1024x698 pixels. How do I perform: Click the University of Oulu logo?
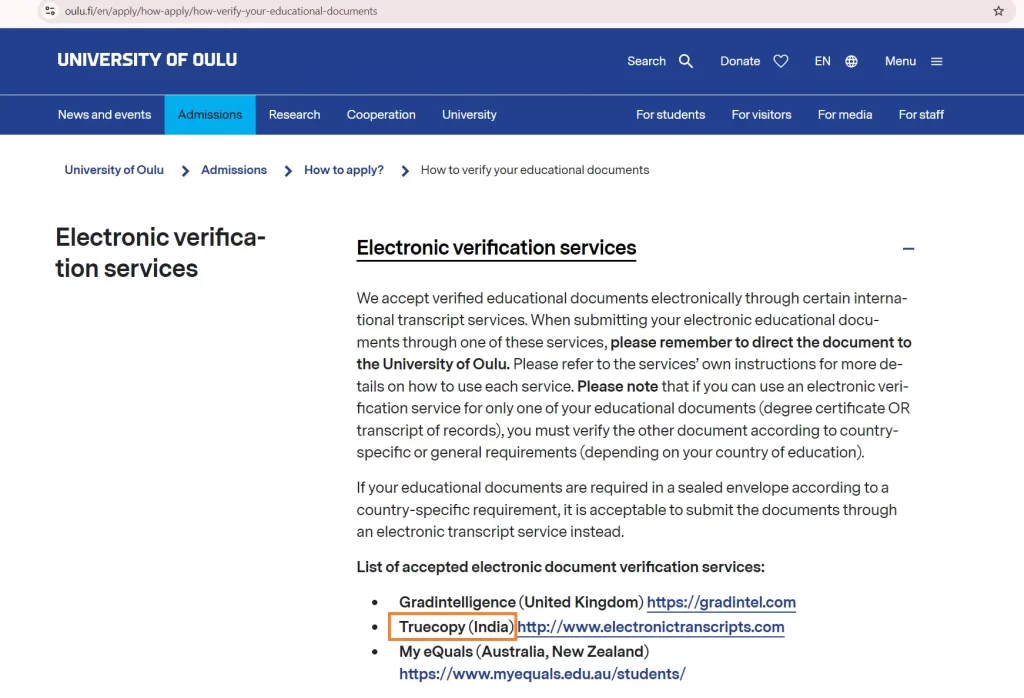(147, 60)
